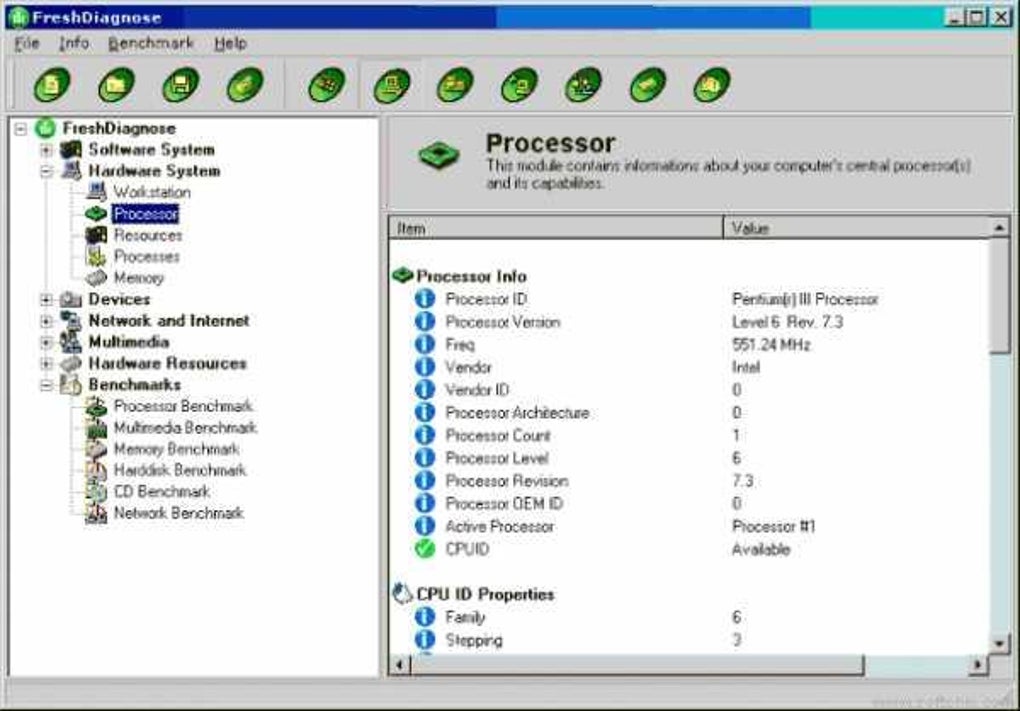This screenshot has height=711, width=1020.
Task: Click the vertical scrollbar down arrow
Action: [x=999, y=644]
